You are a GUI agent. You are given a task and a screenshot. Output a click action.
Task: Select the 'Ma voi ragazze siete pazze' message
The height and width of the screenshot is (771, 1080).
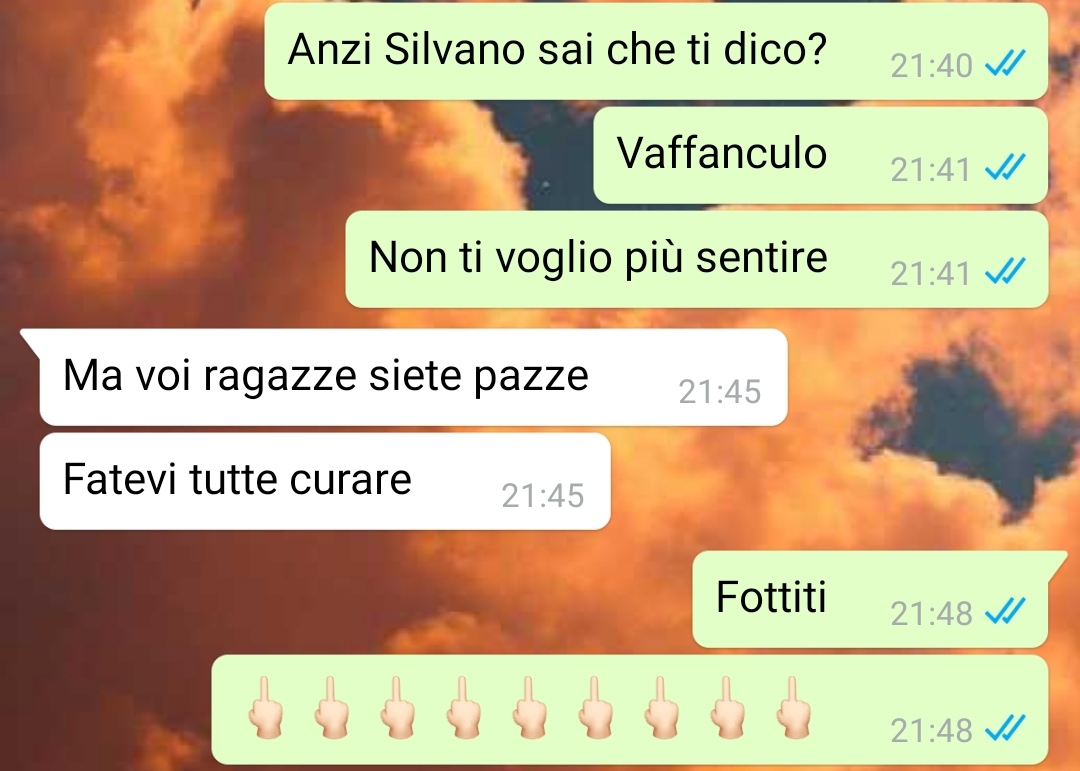pos(413,377)
